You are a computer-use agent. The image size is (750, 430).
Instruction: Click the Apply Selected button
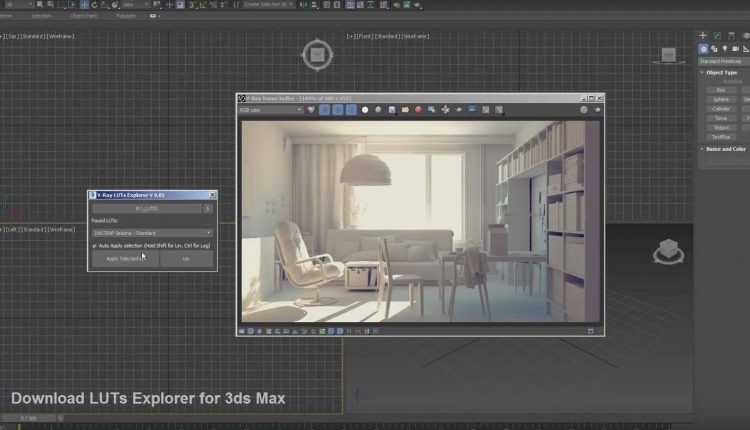coord(124,258)
